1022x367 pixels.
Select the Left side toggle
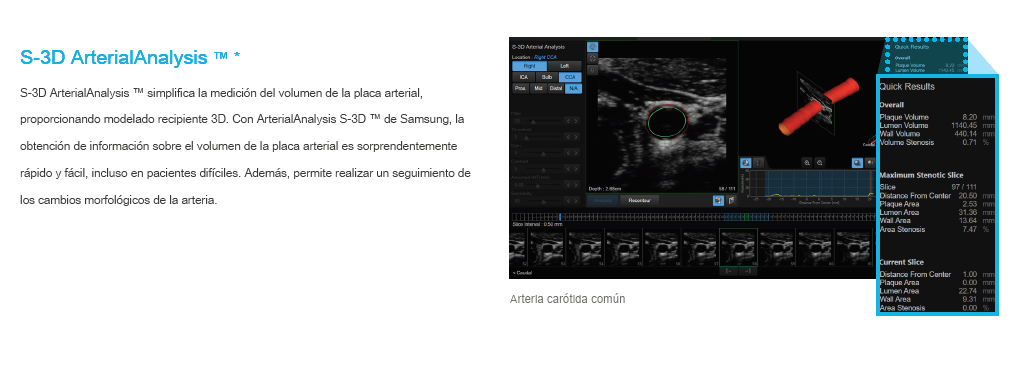564,66
